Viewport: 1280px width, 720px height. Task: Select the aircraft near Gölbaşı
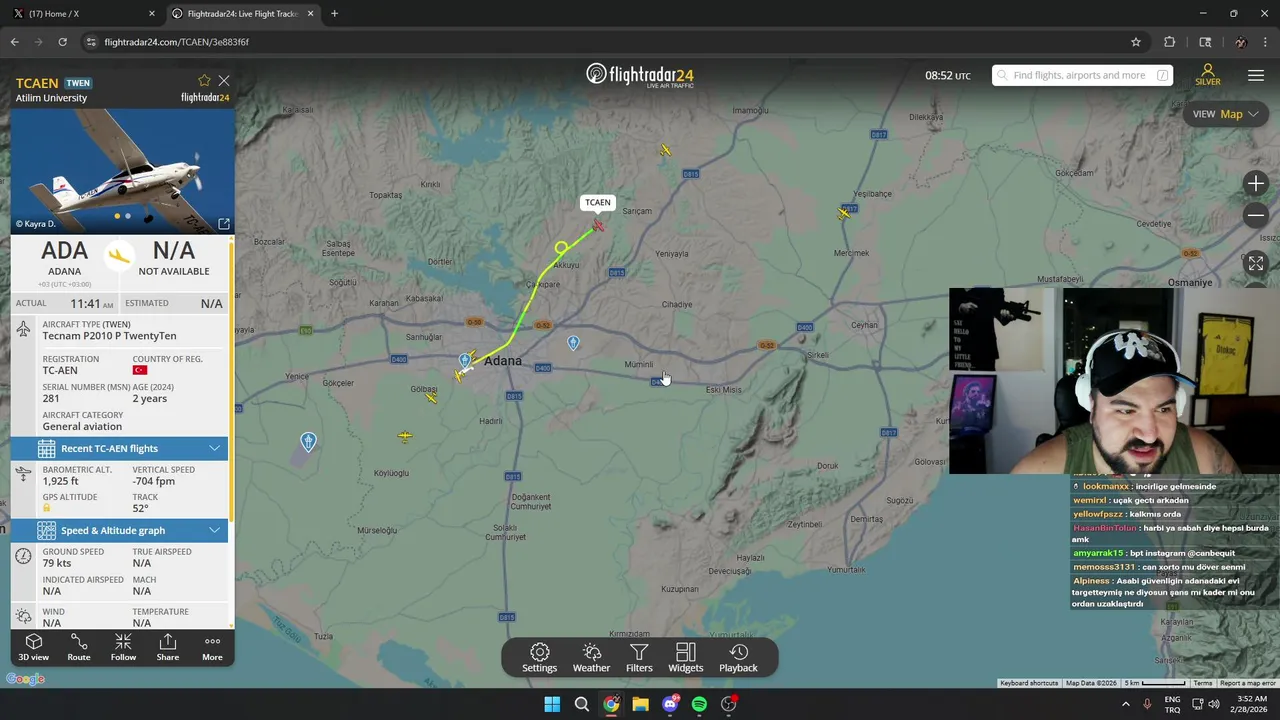tap(431, 397)
